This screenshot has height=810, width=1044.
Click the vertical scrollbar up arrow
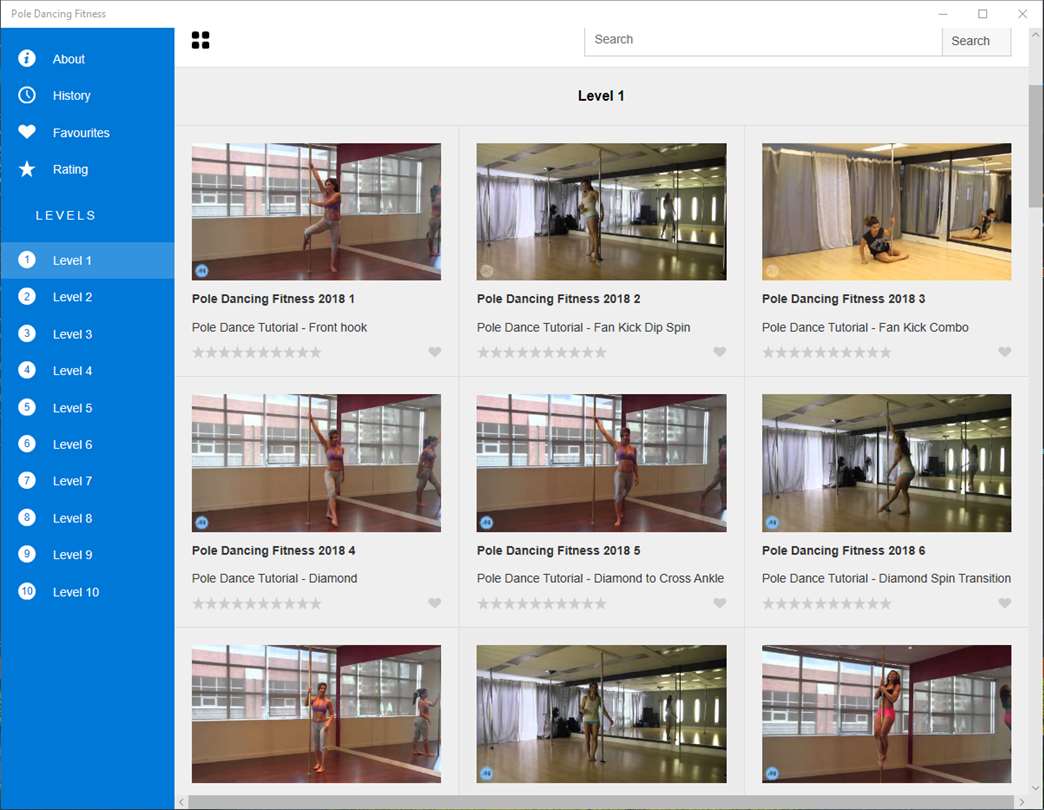coord(1035,35)
